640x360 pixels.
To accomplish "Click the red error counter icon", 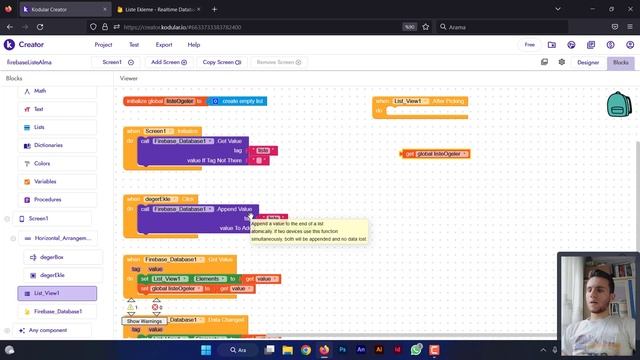I will 155,307.
